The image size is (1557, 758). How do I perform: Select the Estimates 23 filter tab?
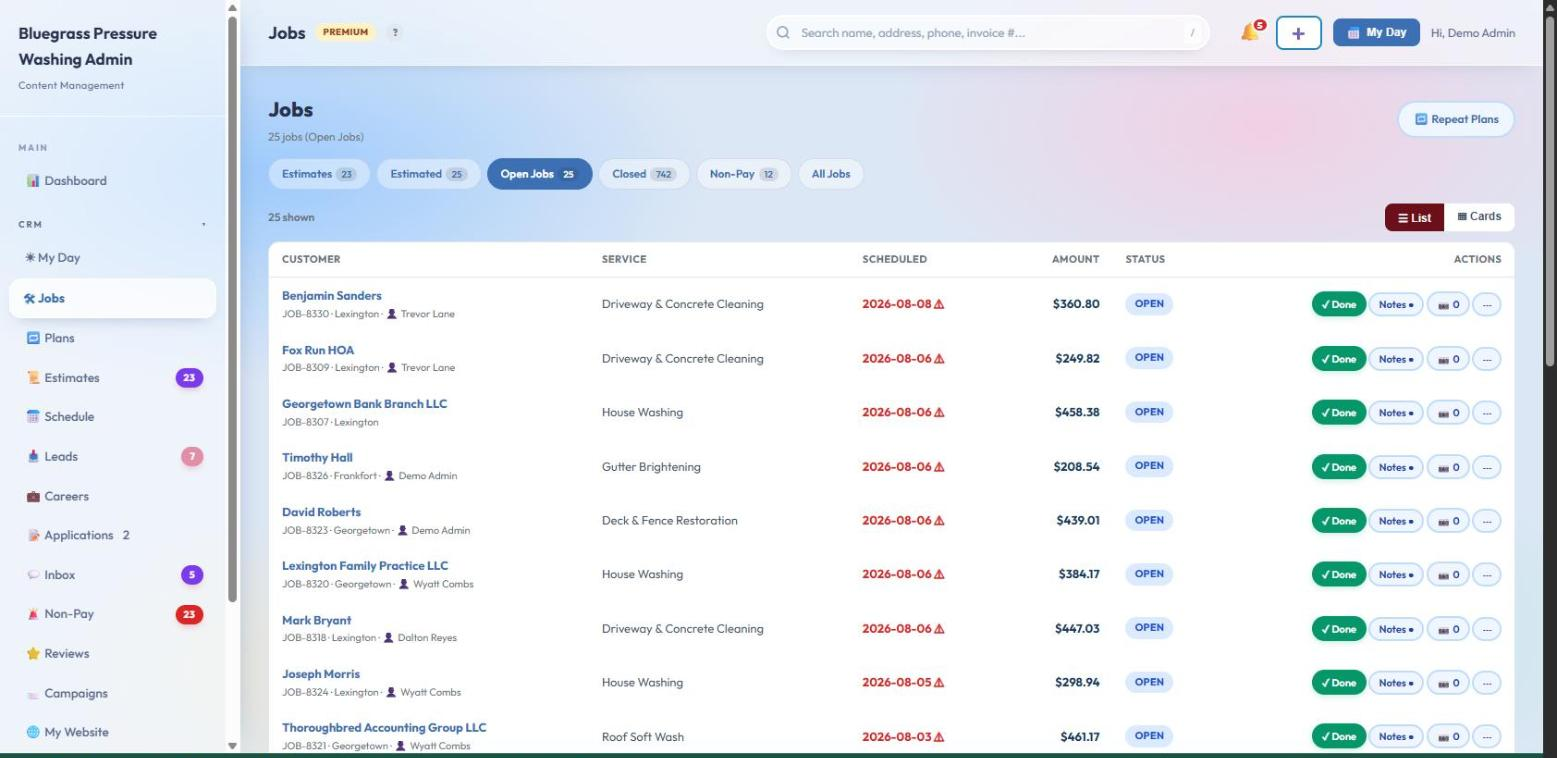pos(318,174)
